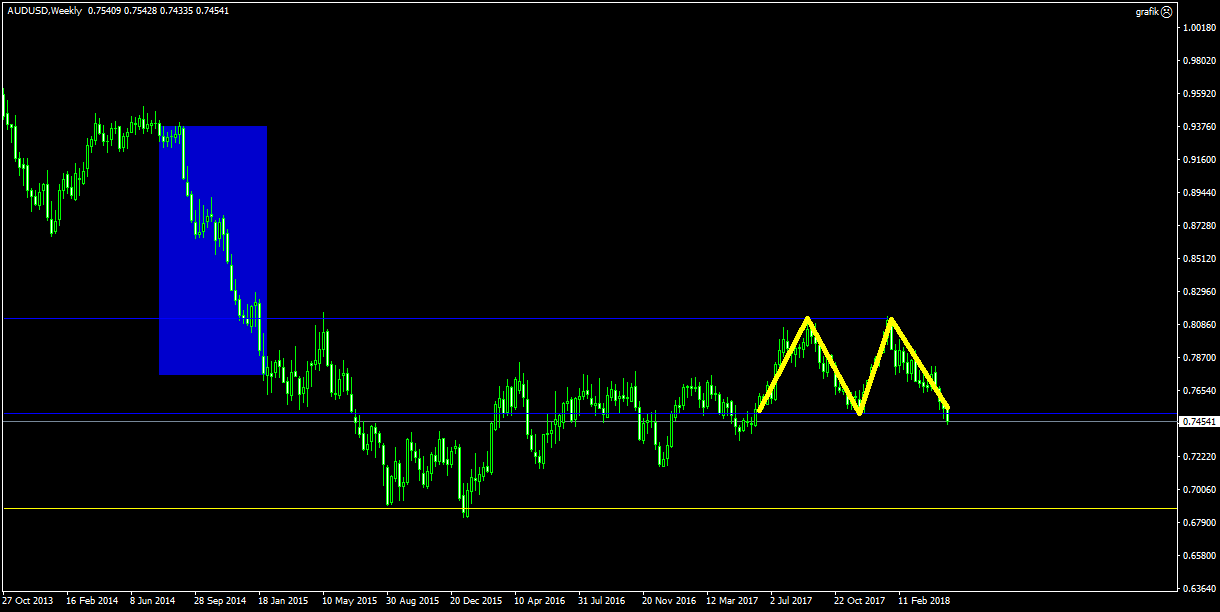Click the 18 Jan 2015 date label
Image resolution: width=1220 pixels, height=612 pixels.
point(283,602)
